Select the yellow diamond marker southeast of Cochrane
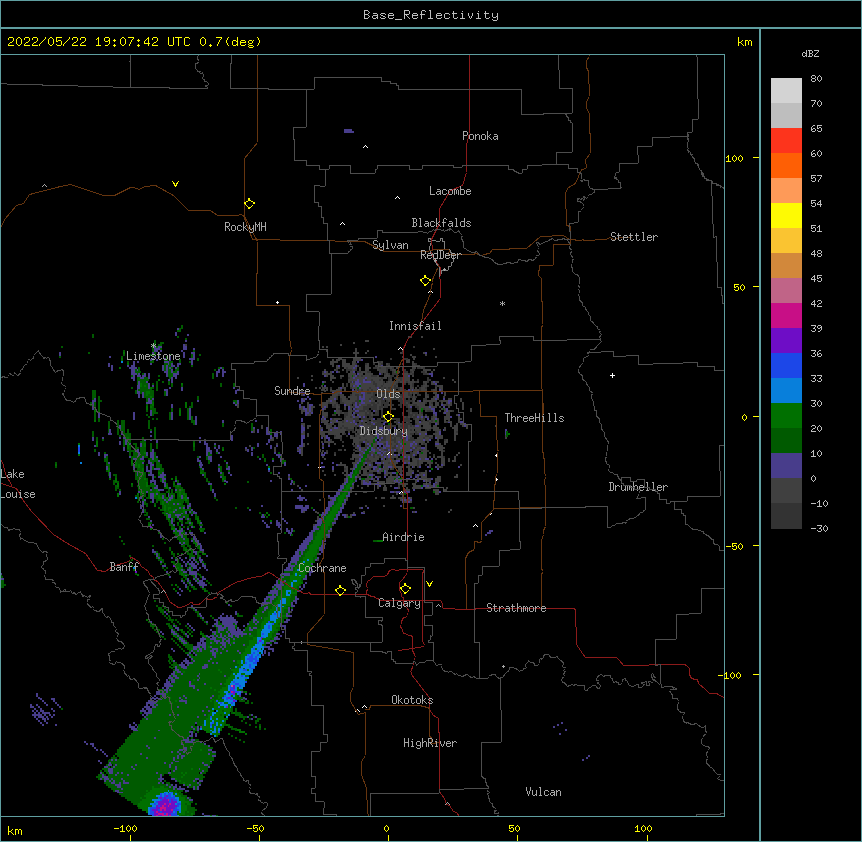The width and height of the screenshot is (862, 842). [340, 590]
